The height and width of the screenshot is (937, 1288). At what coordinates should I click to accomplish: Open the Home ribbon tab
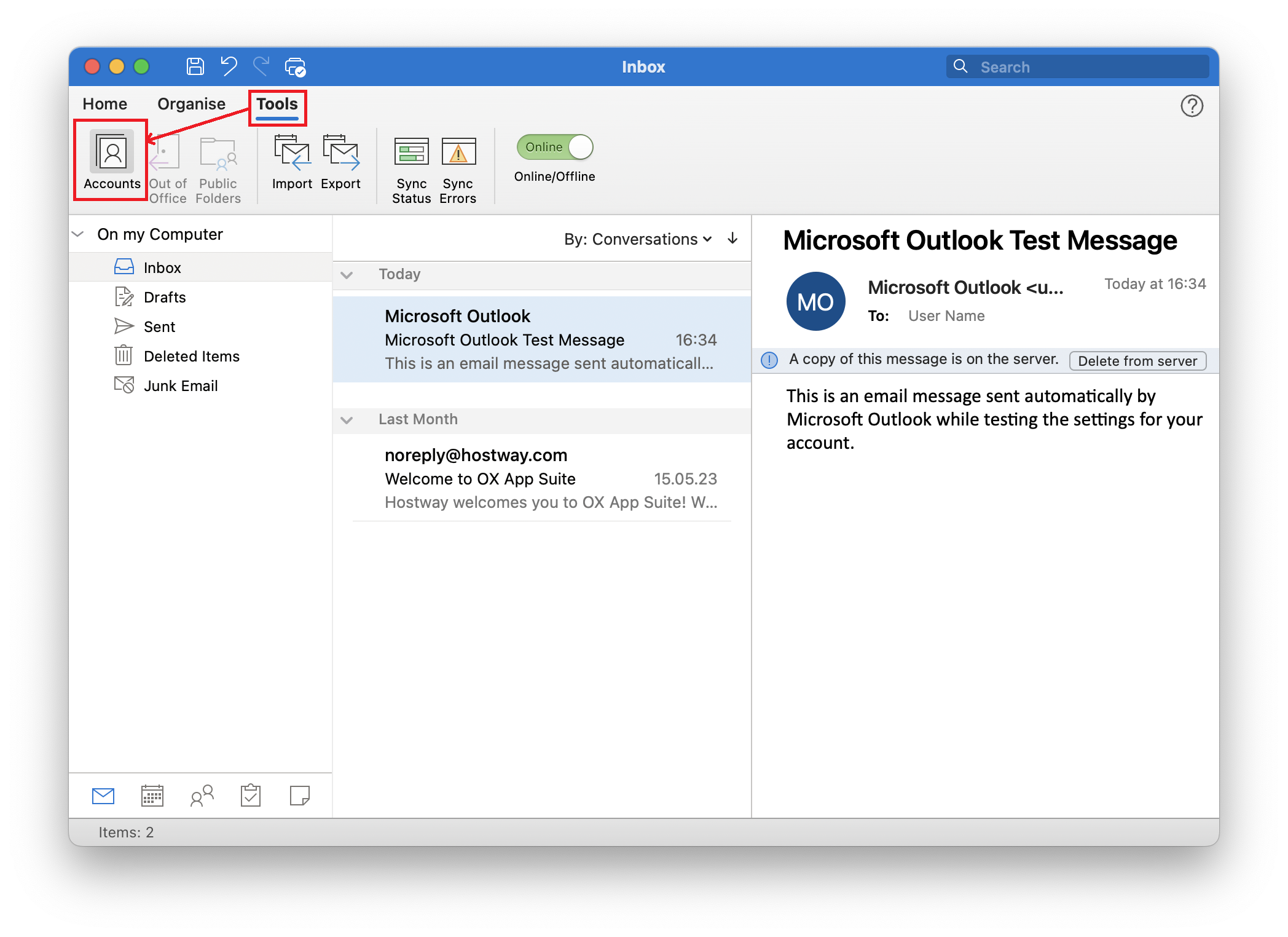coord(104,103)
